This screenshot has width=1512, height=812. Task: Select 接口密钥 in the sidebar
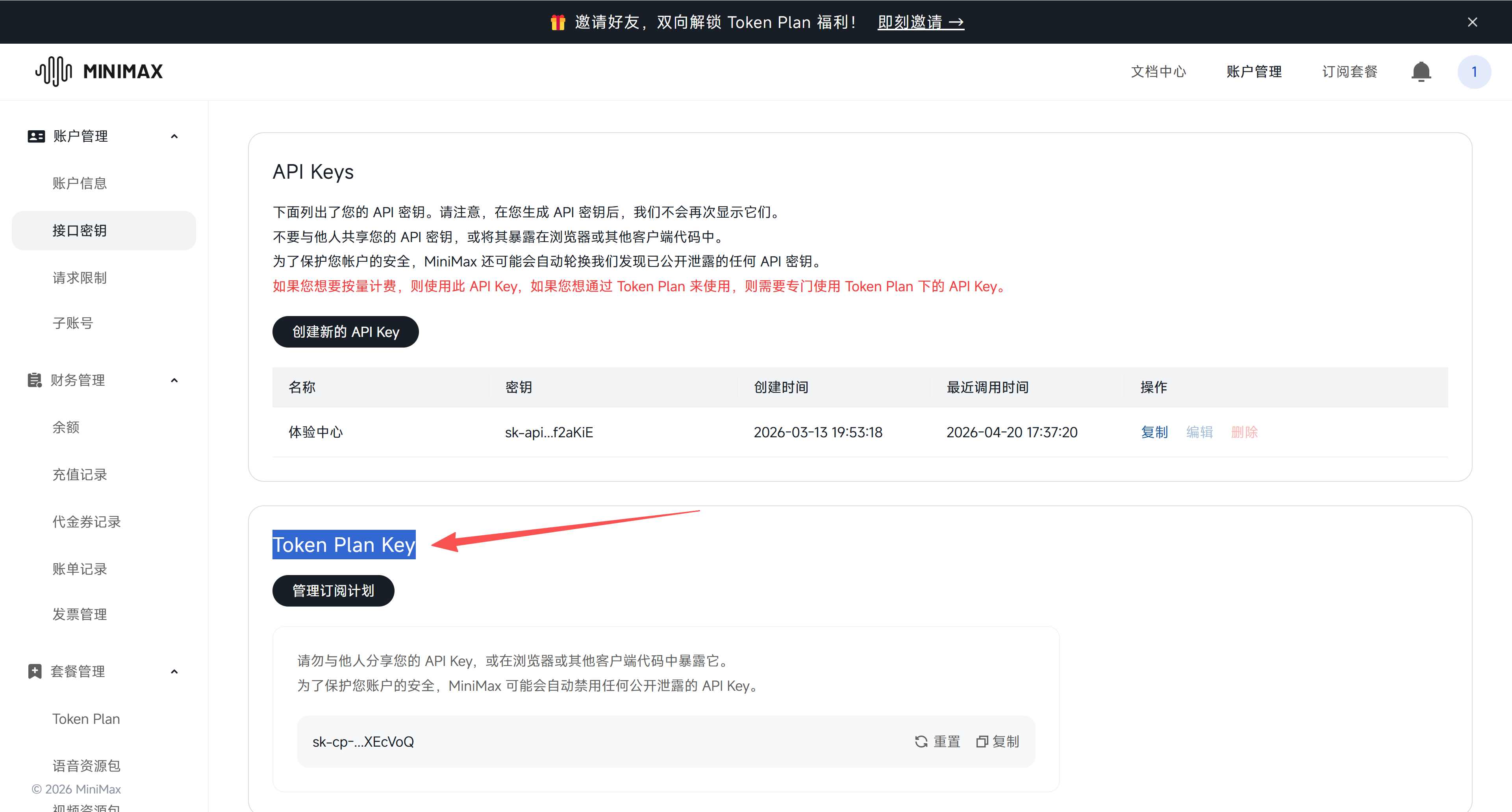(x=103, y=231)
